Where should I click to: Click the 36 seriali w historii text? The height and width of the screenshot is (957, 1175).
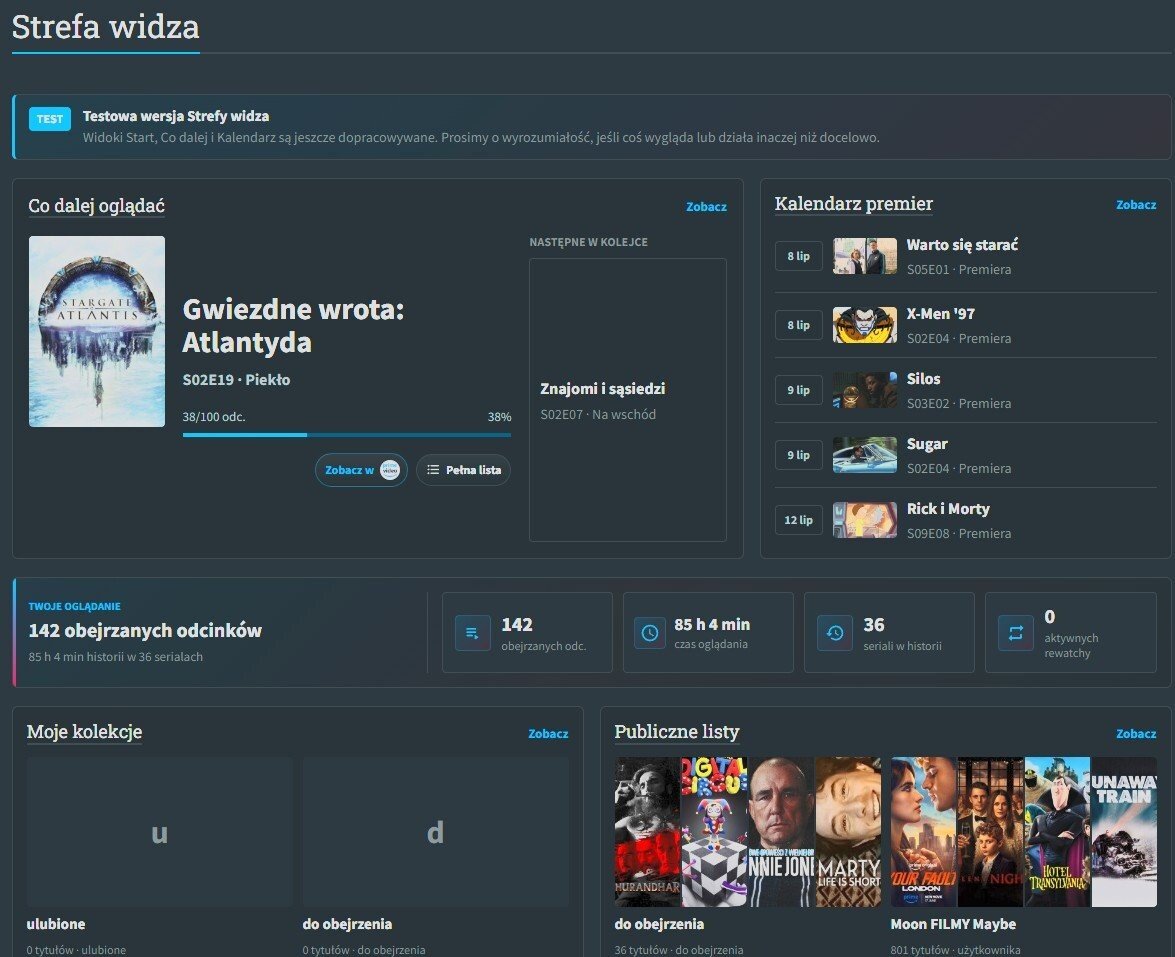(902, 634)
